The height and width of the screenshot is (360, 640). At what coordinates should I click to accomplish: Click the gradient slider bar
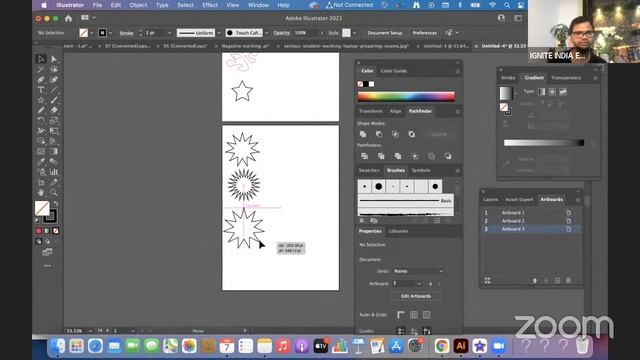[544, 142]
